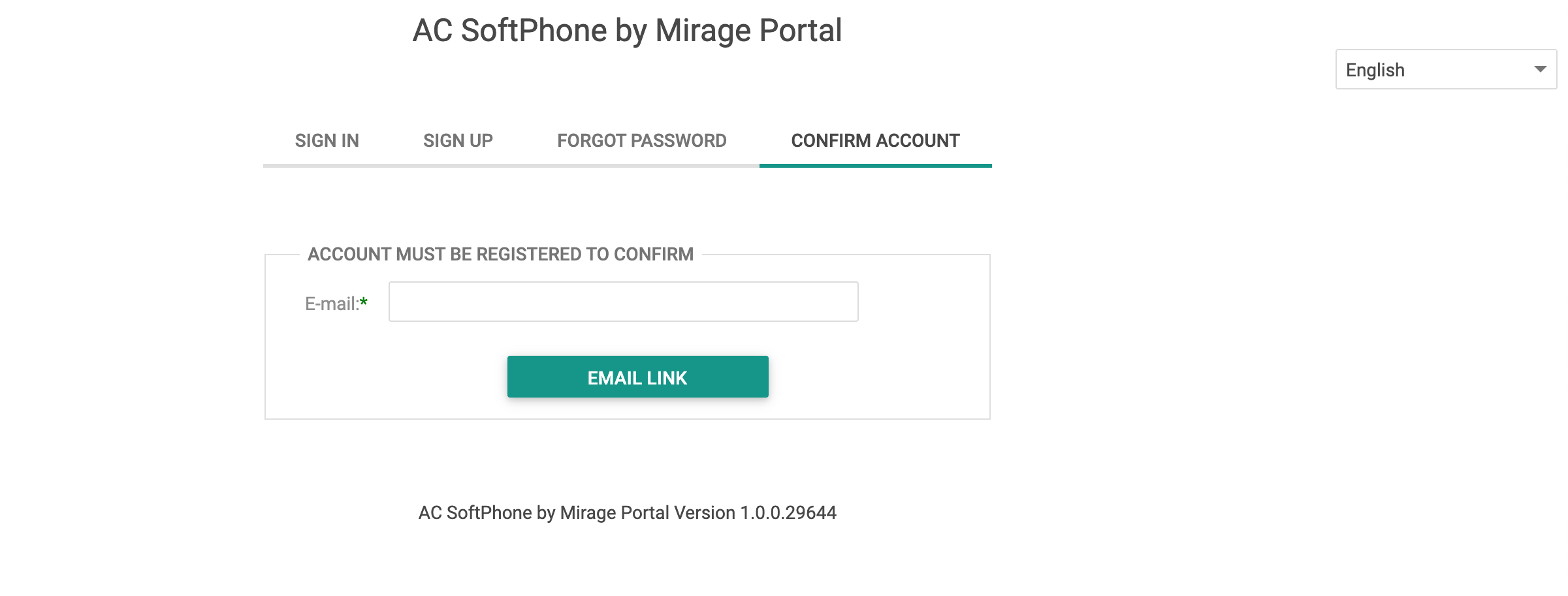
Task: Click the word SoftPhone in the header title
Action: [x=534, y=31]
